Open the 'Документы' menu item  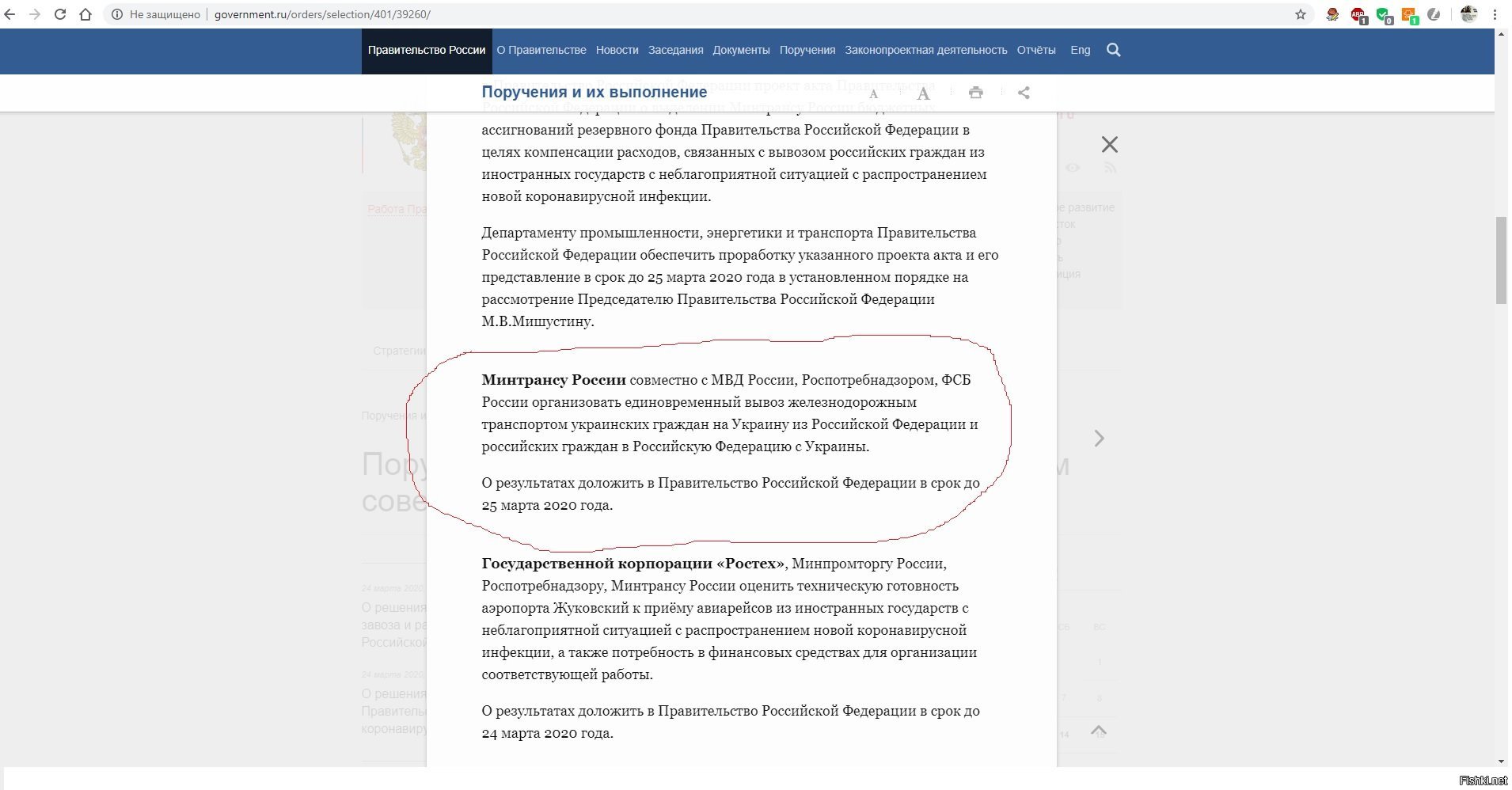pos(741,51)
